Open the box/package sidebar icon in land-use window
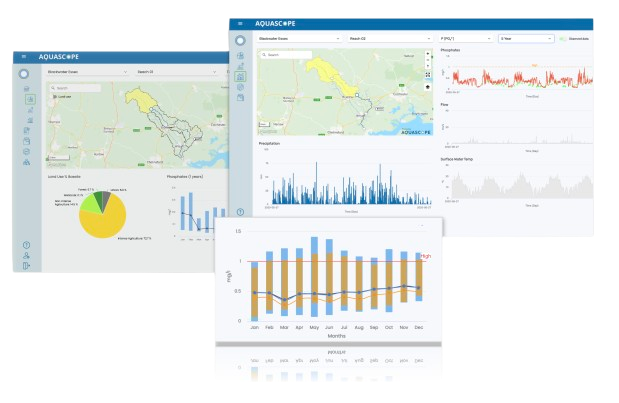This screenshot has width=619, height=403. (26, 141)
